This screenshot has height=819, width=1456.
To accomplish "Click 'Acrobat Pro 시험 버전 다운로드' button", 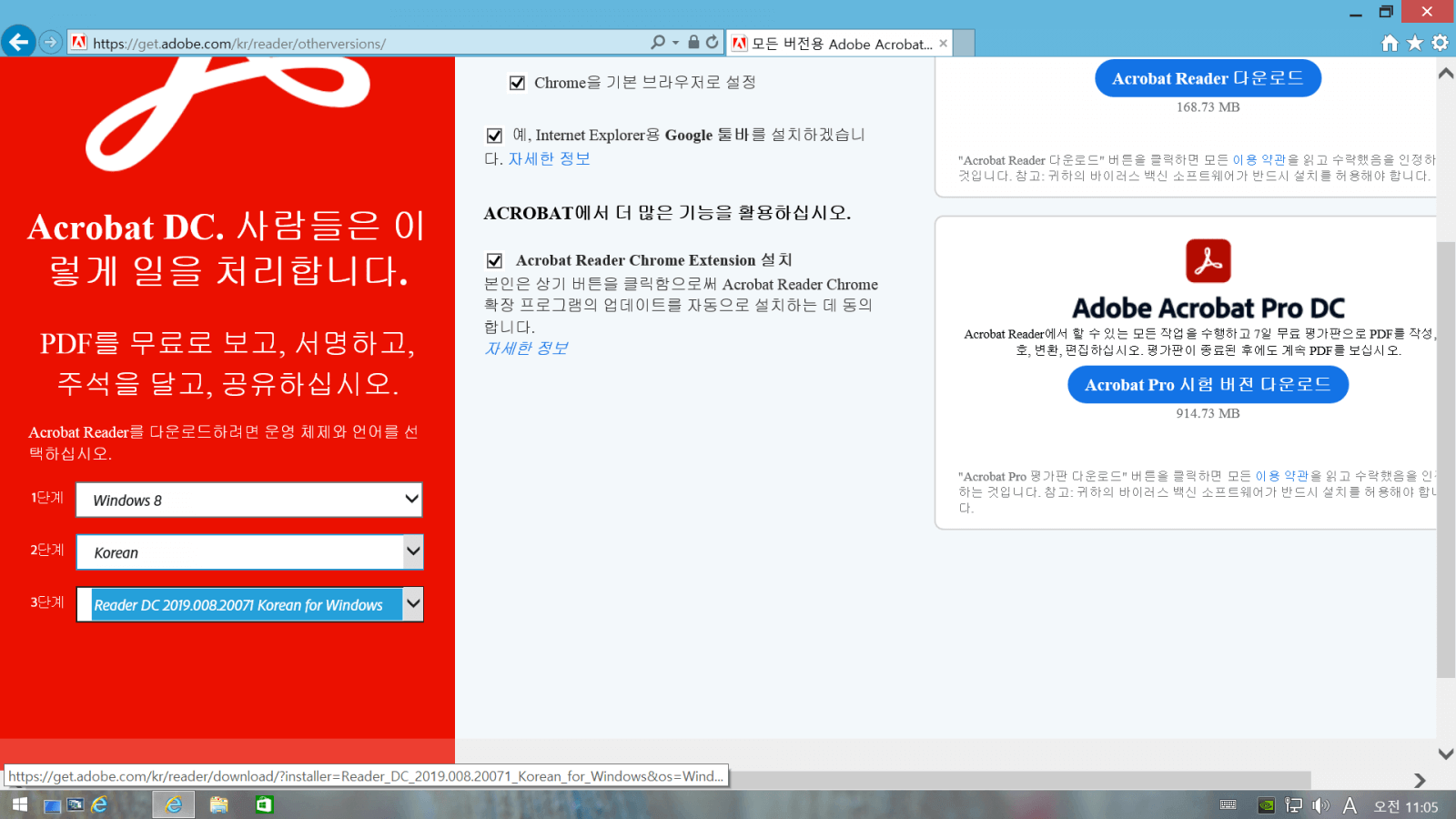I will point(1208,384).
